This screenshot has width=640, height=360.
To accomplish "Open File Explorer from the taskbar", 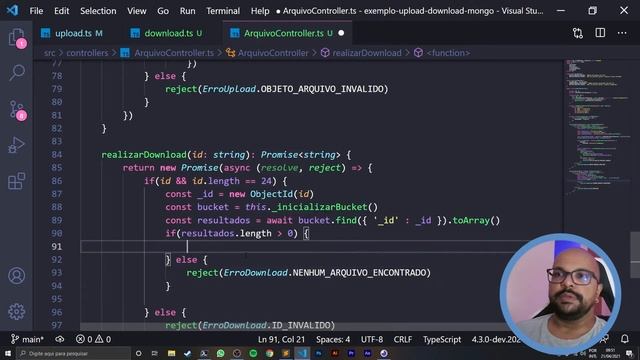I will (x=171, y=353).
